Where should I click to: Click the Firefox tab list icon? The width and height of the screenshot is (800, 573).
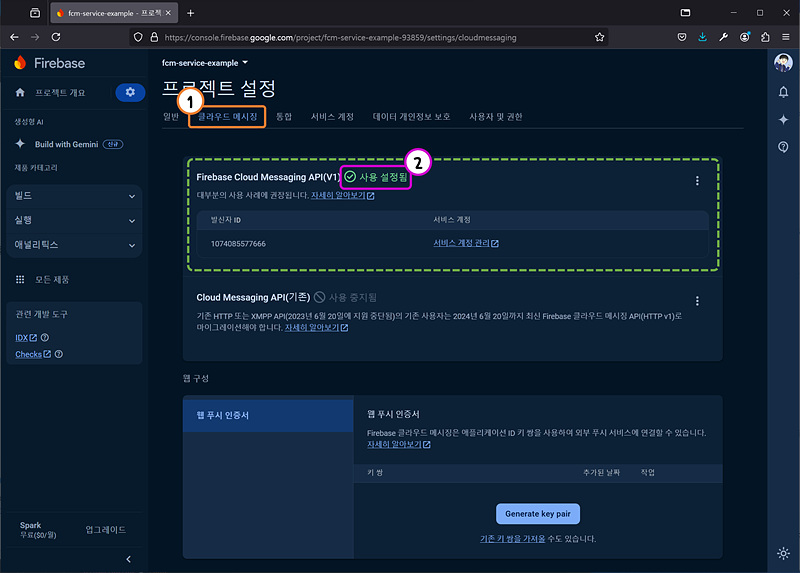(35, 13)
